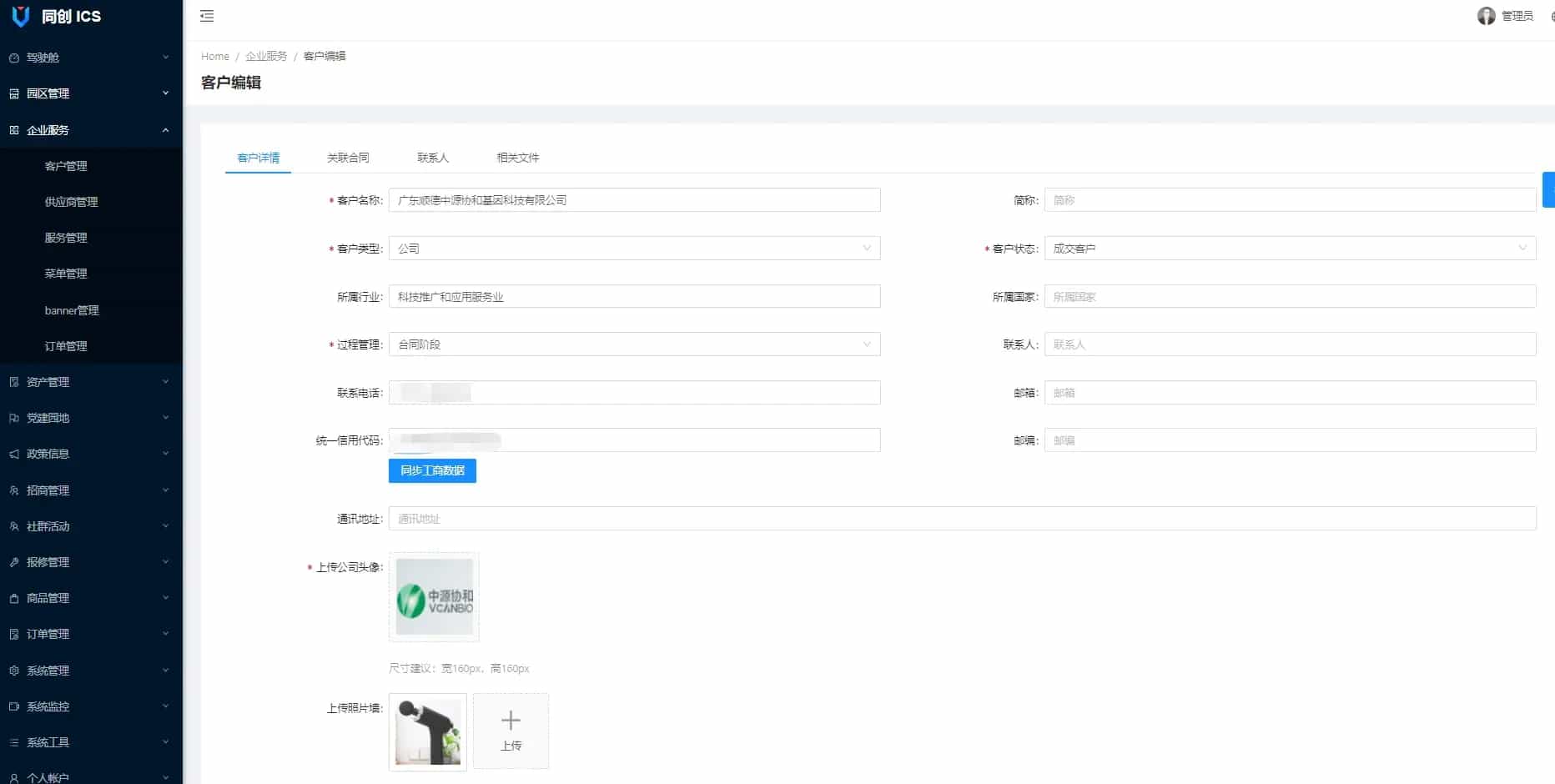Click the 商品管理 bag icon
1555x784 pixels.
point(14,598)
